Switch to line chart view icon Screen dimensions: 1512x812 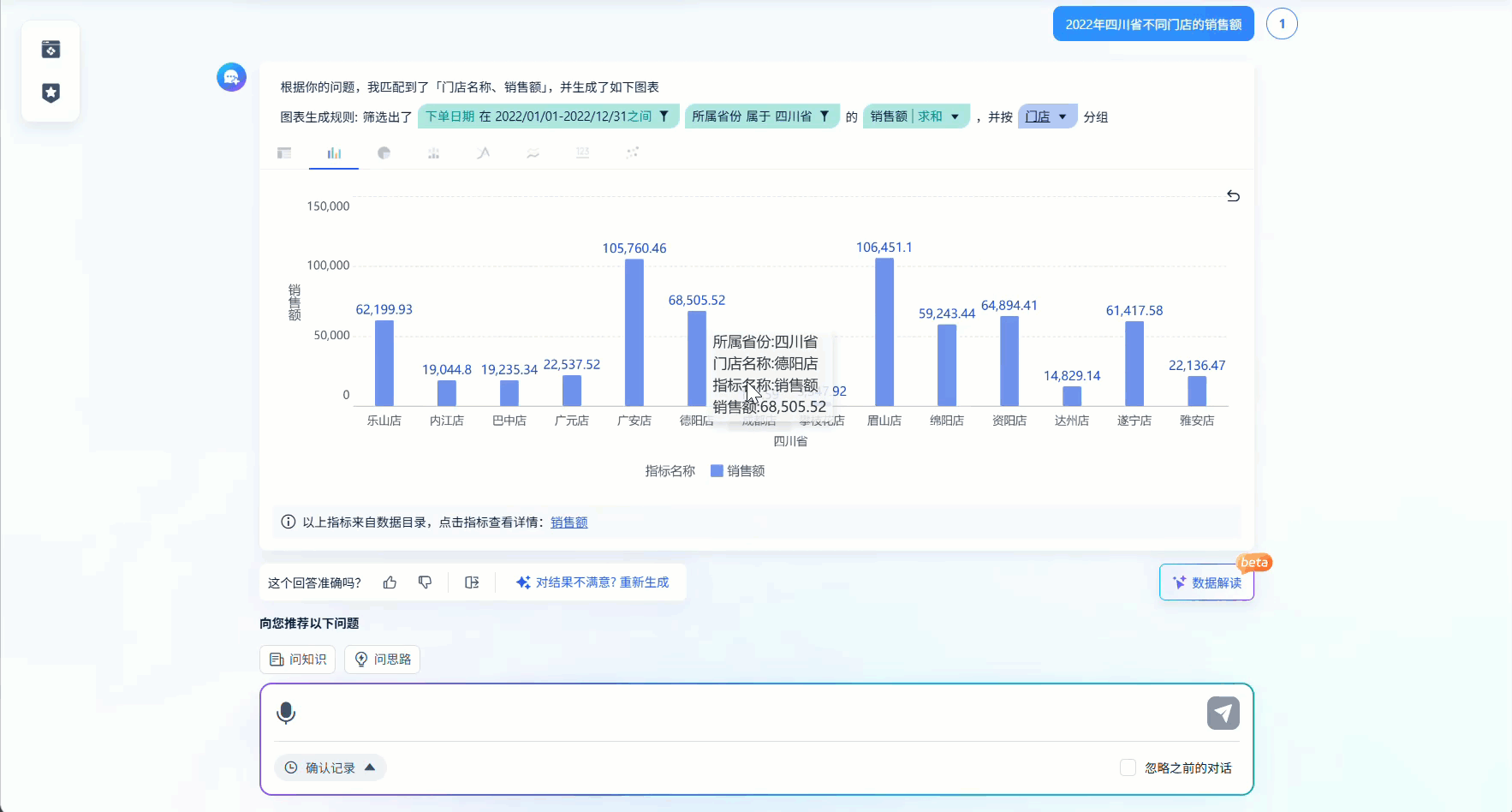pyautogui.click(x=484, y=152)
